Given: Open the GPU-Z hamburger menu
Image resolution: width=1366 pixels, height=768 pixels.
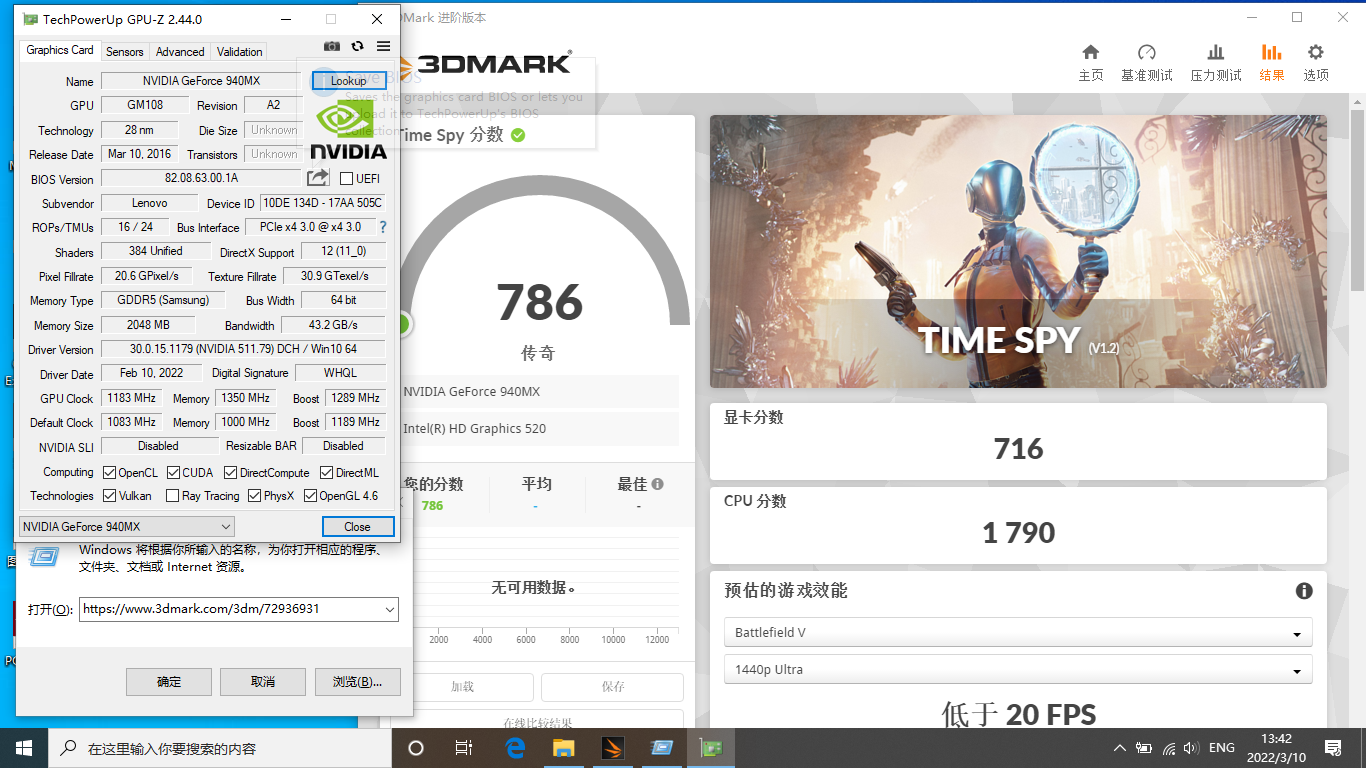Looking at the screenshot, I should 384,46.
